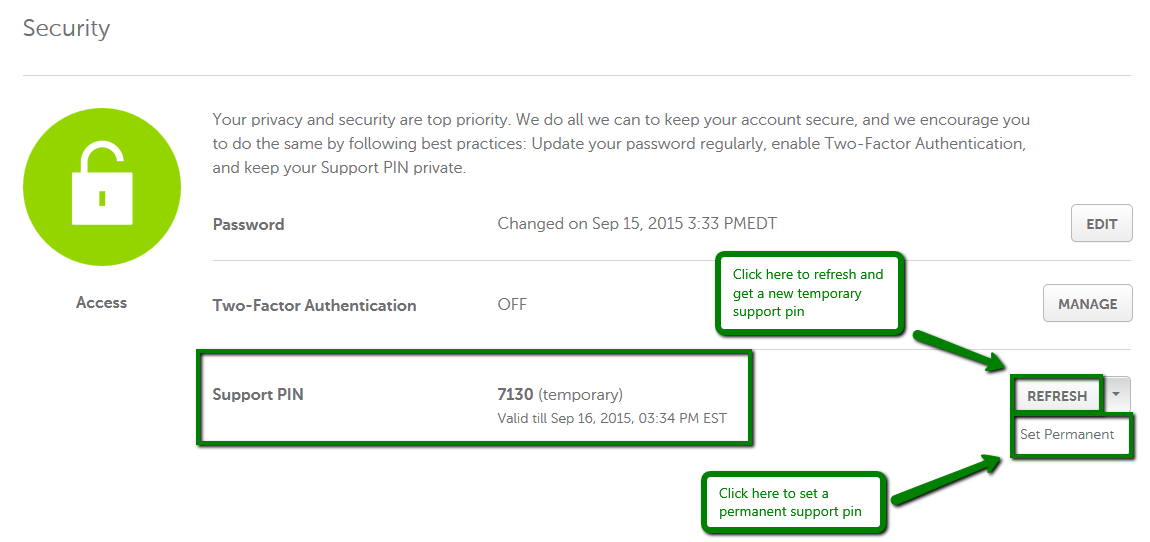Open the dropdown arrow beside REFRESH
1150x542 pixels.
coord(1116,395)
